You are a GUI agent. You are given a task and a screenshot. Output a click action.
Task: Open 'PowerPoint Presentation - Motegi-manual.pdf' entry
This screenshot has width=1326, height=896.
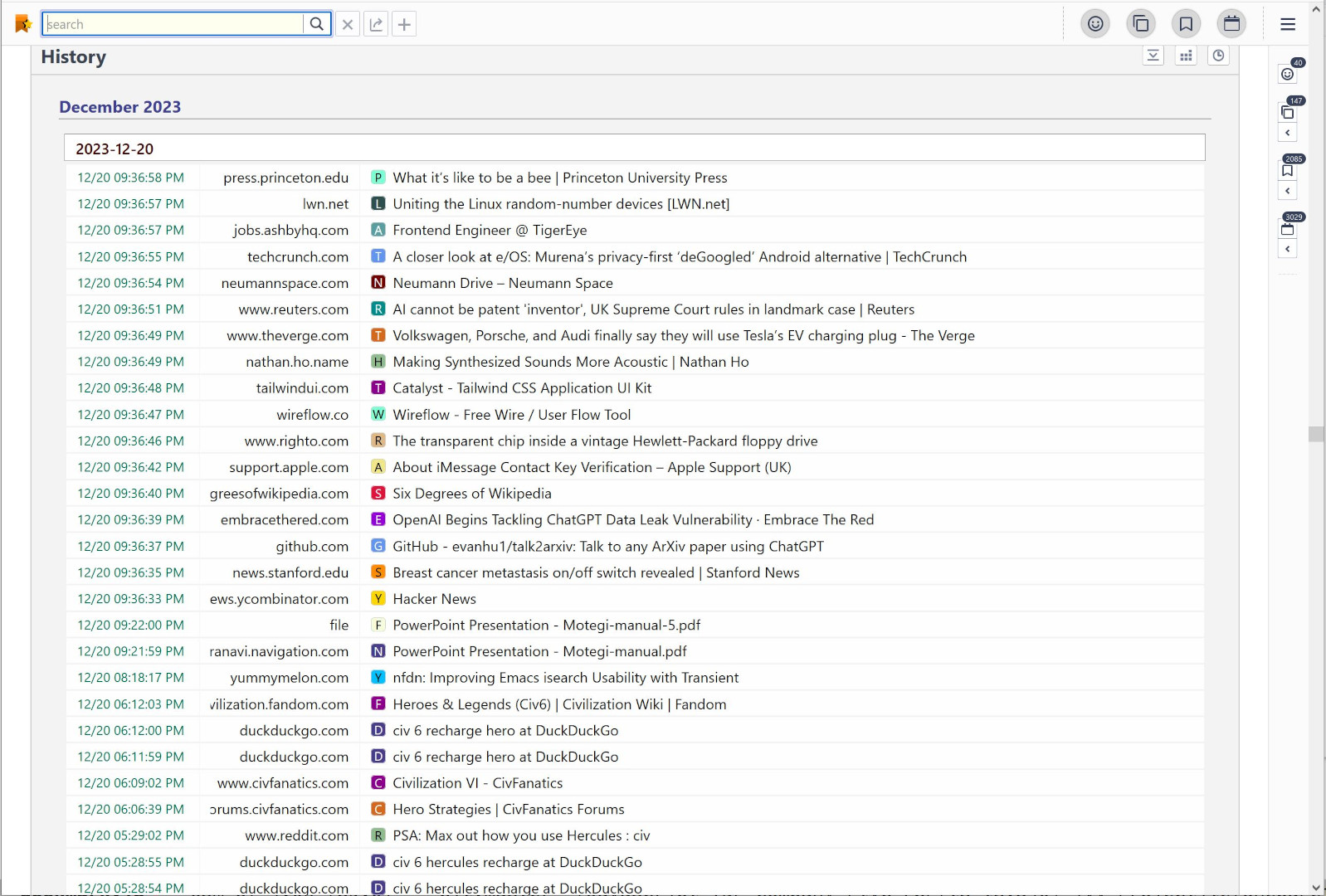(540, 652)
